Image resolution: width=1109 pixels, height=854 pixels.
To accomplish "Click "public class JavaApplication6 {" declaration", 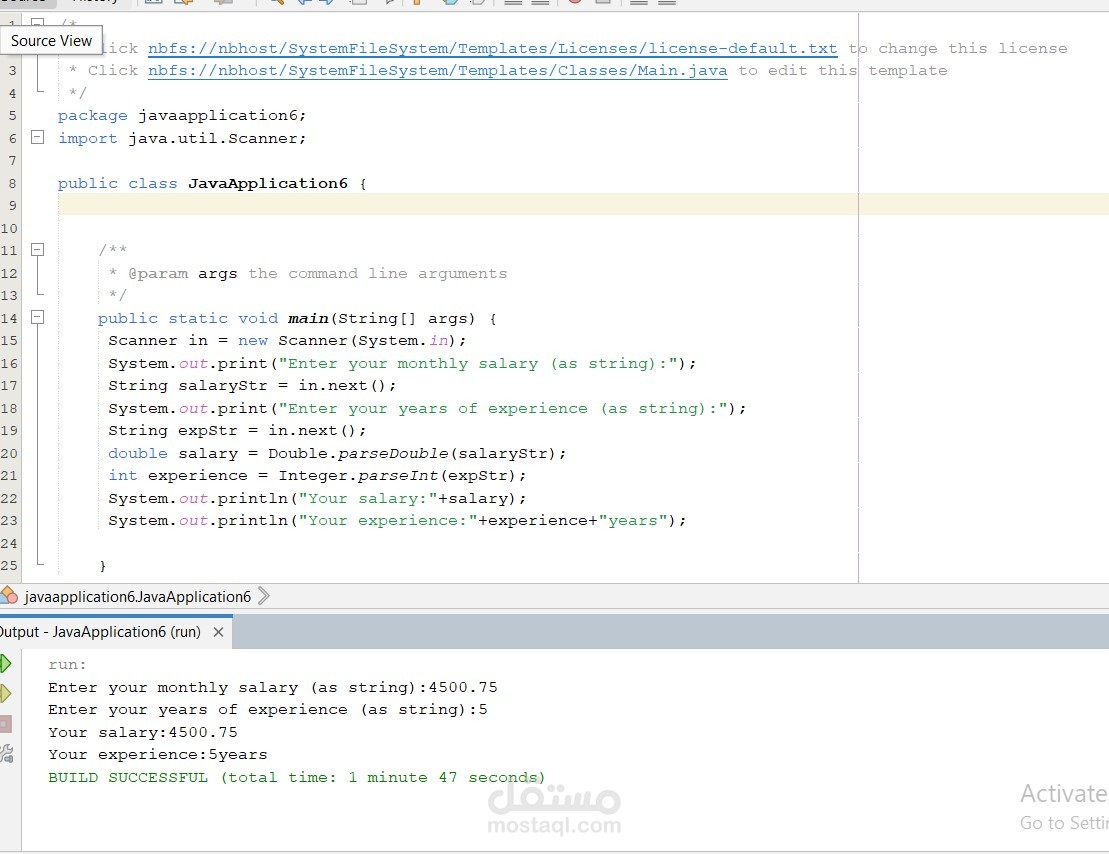I will tap(212, 183).
